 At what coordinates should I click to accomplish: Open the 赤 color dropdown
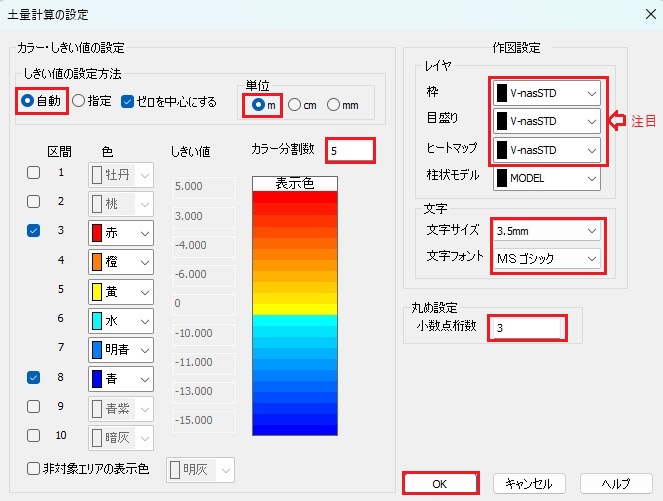[121, 233]
